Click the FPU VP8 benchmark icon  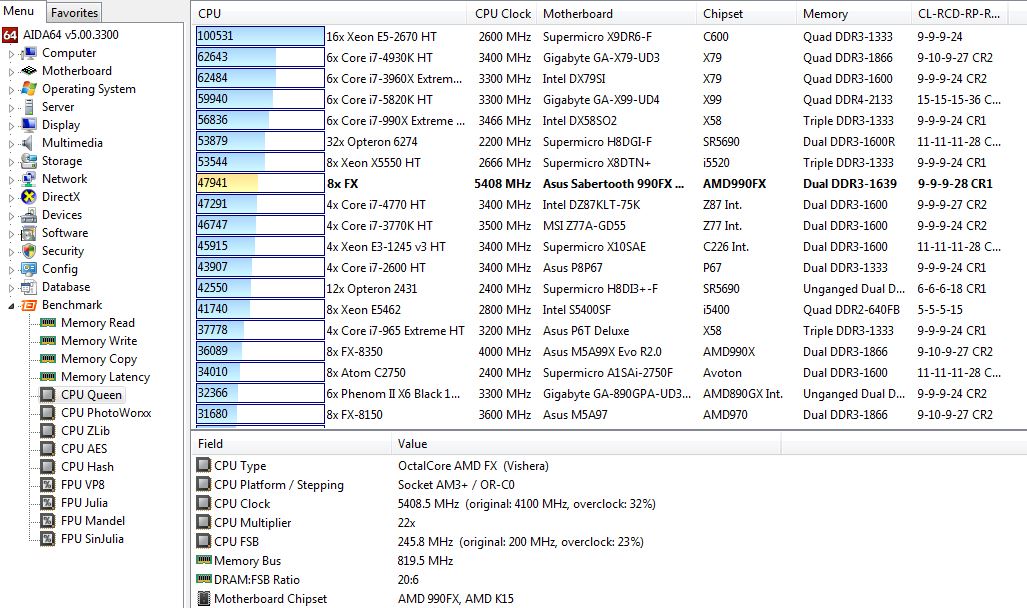[48, 485]
